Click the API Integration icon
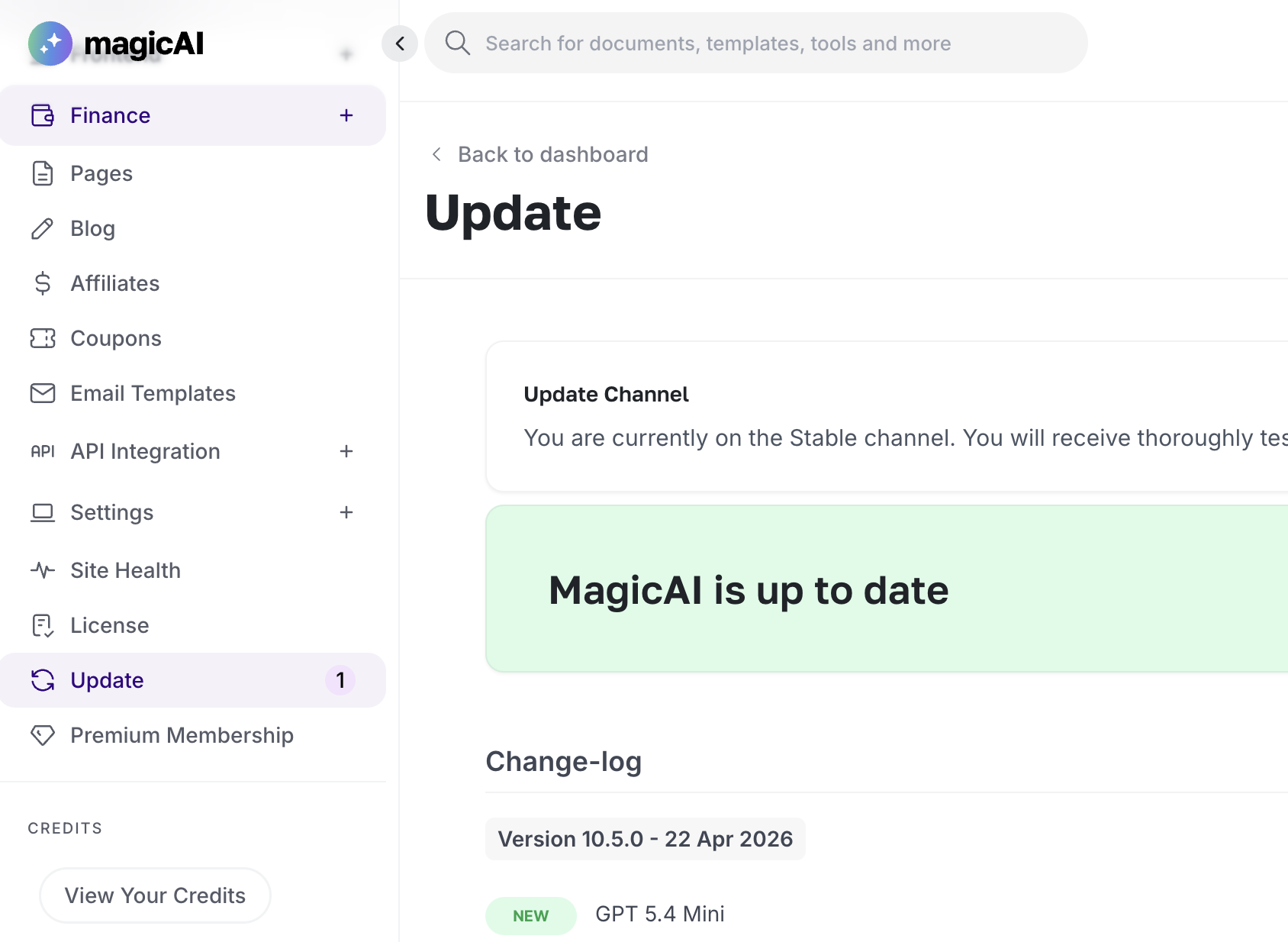1288x942 pixels. pos(43,451)
